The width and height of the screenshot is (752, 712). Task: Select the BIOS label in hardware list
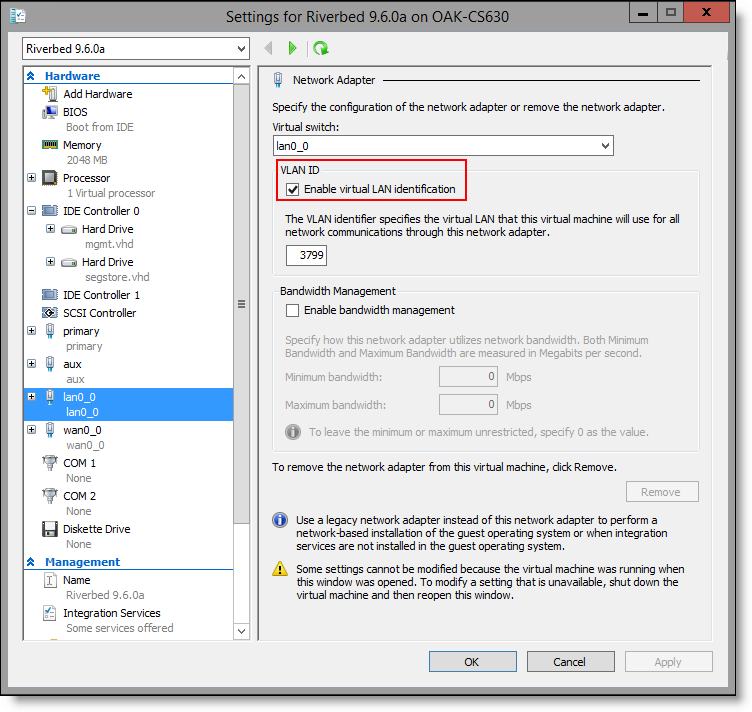click(75, 112)
